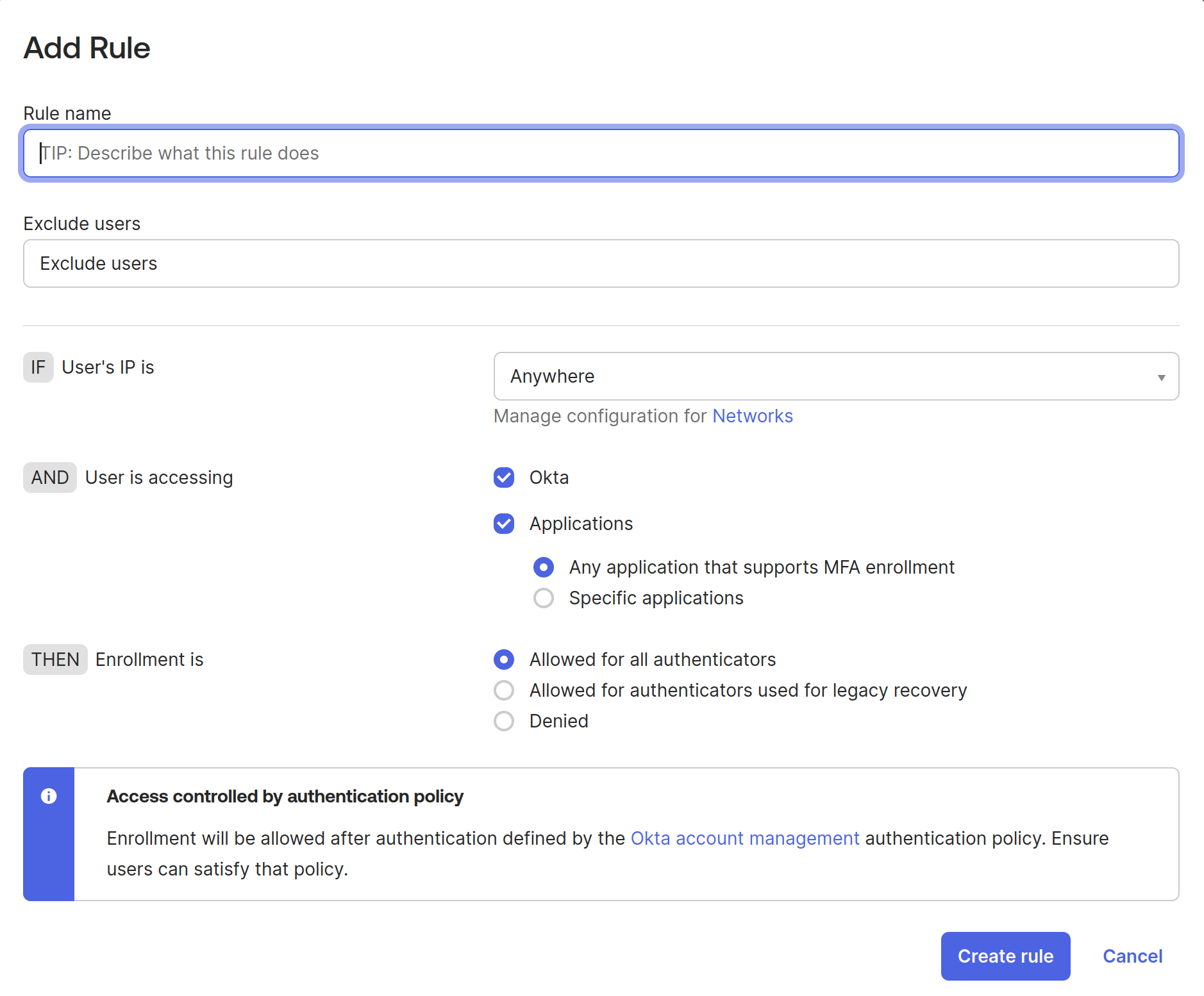Click into the Exclude users field
This screenshot has height=996, width=1204.
pos(601,263)
